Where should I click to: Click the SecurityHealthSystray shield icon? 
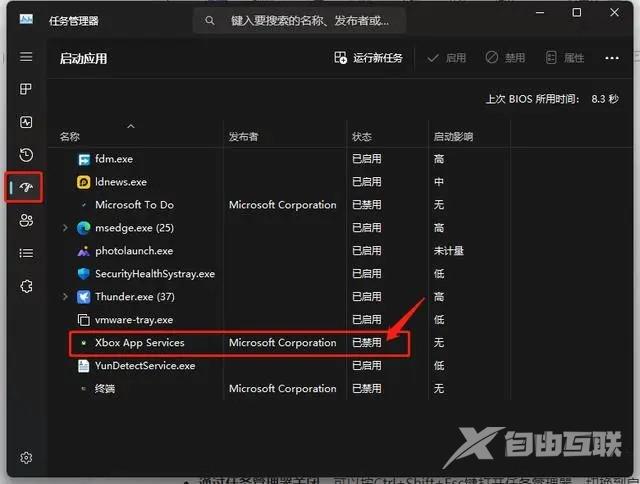click(84, 274)
